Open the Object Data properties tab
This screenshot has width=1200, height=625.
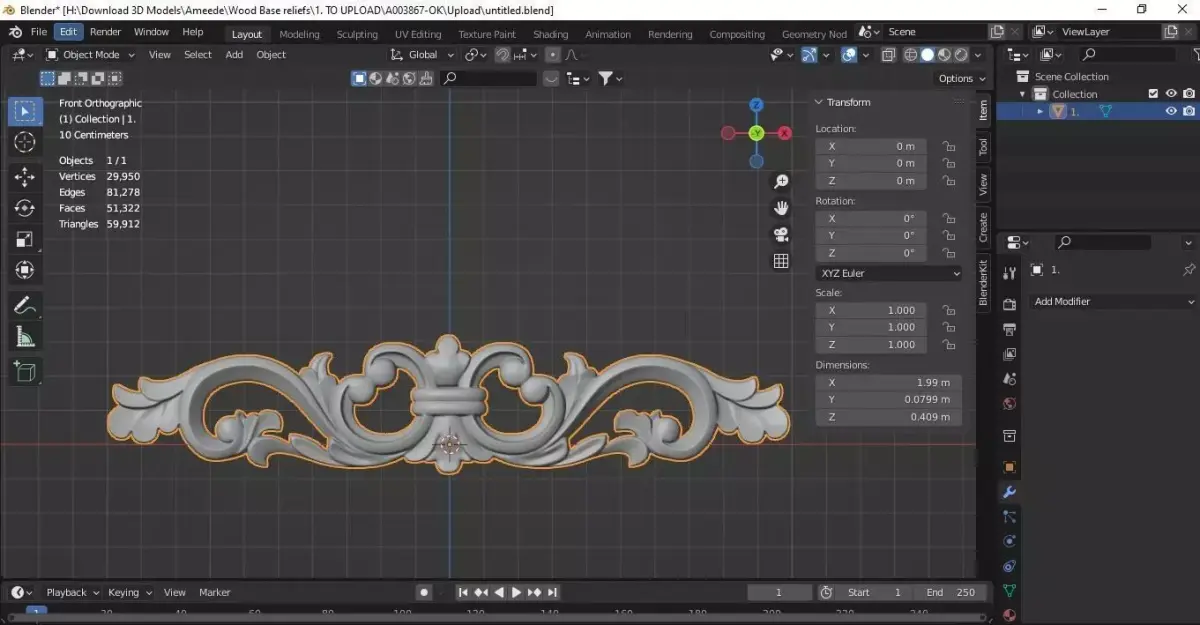pyautogui.click(x=1009, y=591)
